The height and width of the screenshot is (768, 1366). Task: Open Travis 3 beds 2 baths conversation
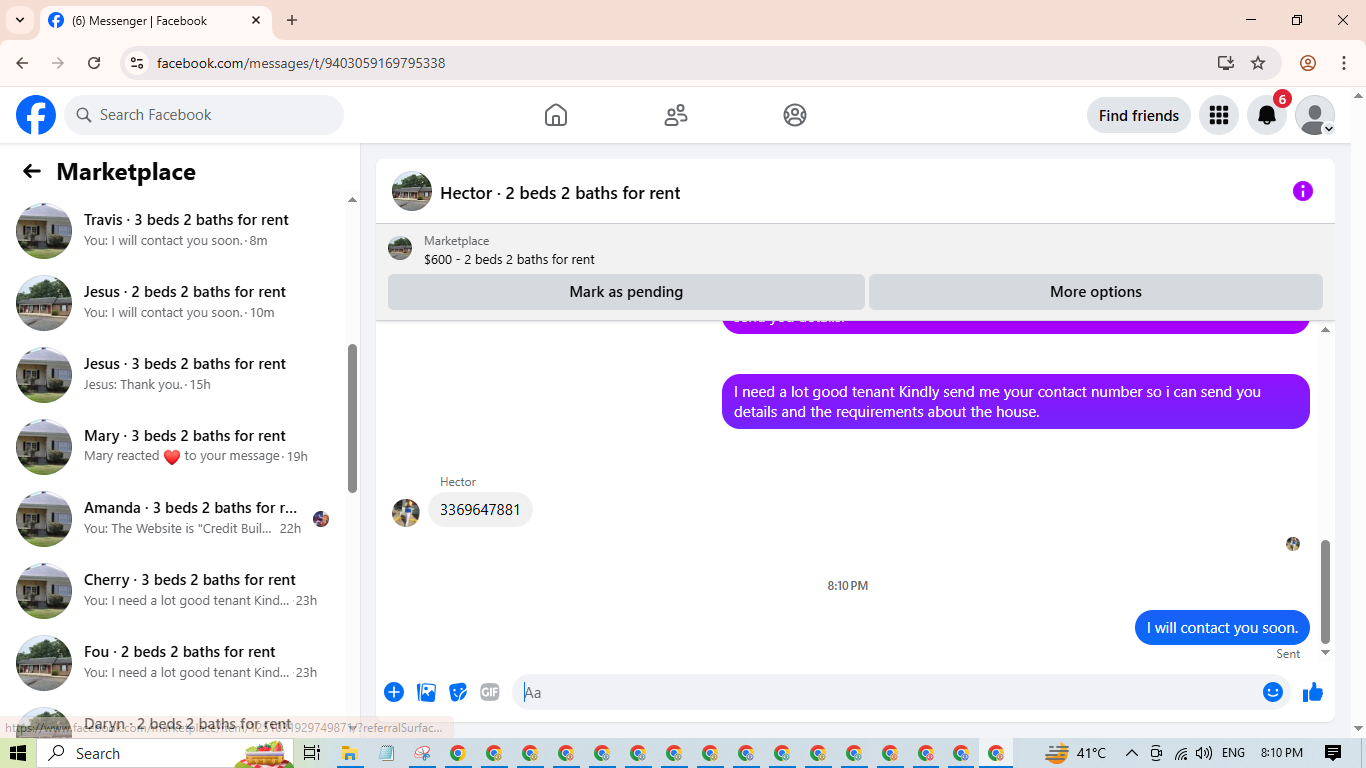click(x=175, y=230)
